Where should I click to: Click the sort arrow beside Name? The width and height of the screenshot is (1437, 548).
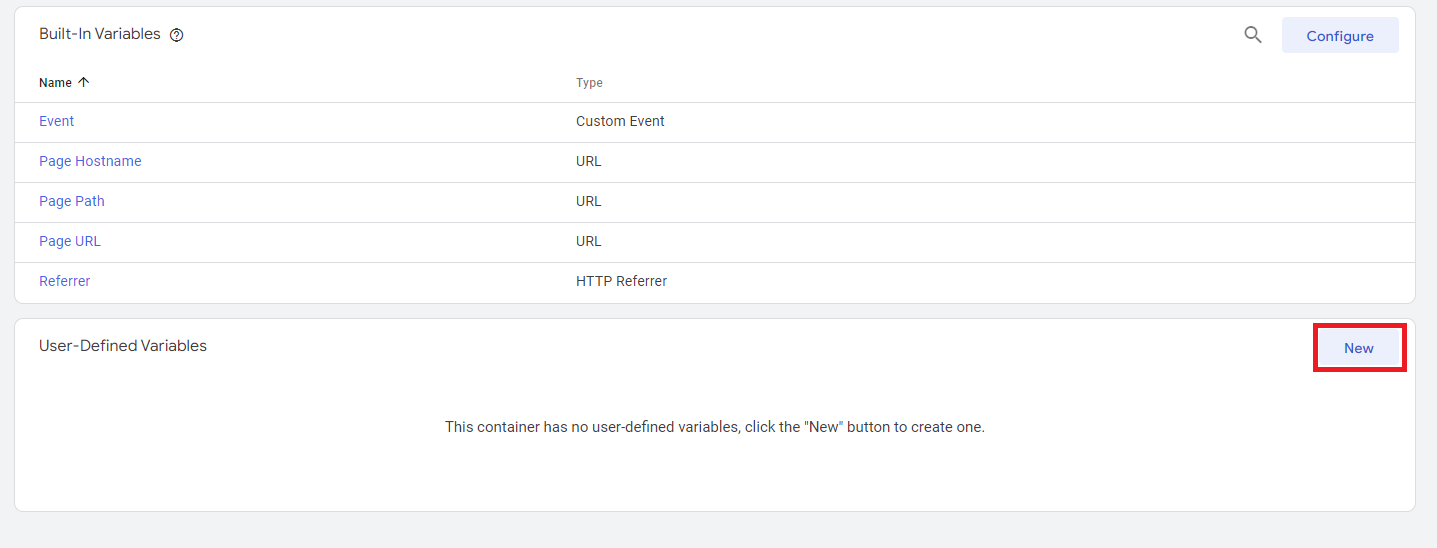pyautogui.click(x=83, y=83)
